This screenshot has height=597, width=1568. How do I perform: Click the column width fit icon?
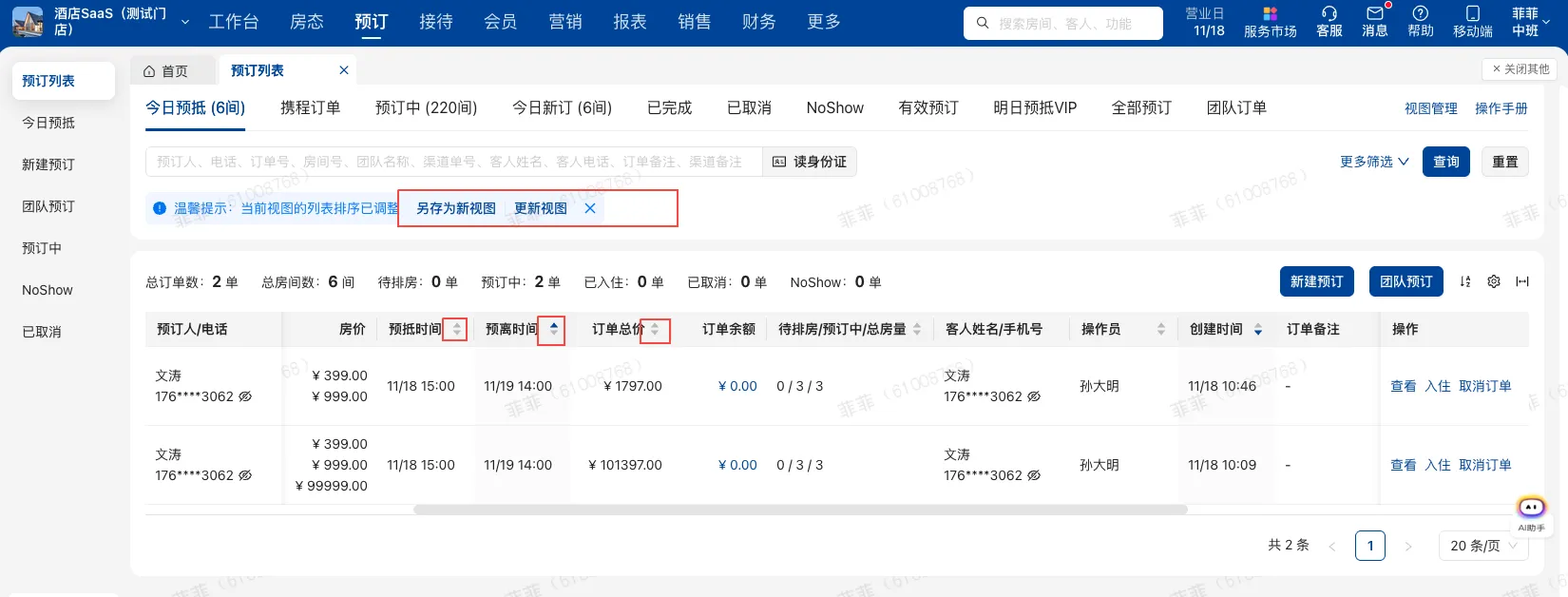[1522, 281]
